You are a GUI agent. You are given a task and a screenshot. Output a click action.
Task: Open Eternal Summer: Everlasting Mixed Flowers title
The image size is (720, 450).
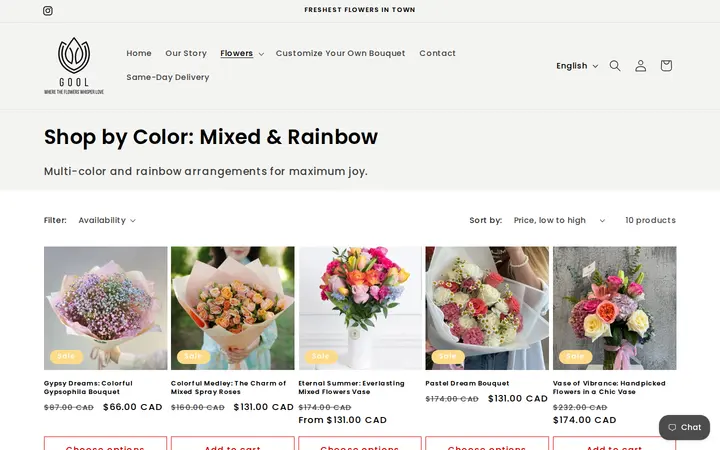tap(351, 388)
